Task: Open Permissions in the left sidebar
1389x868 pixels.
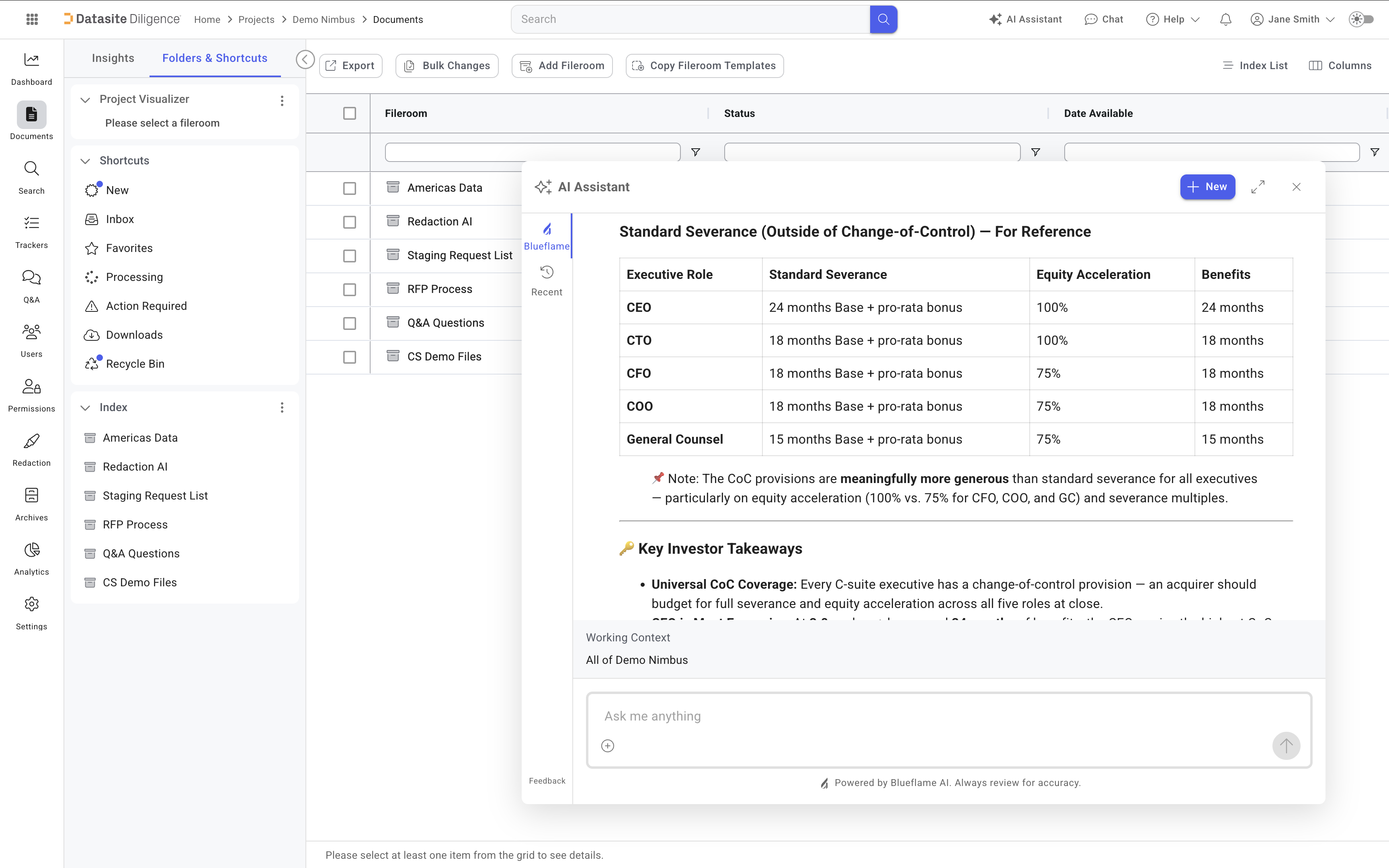Action: click(32, 395)
